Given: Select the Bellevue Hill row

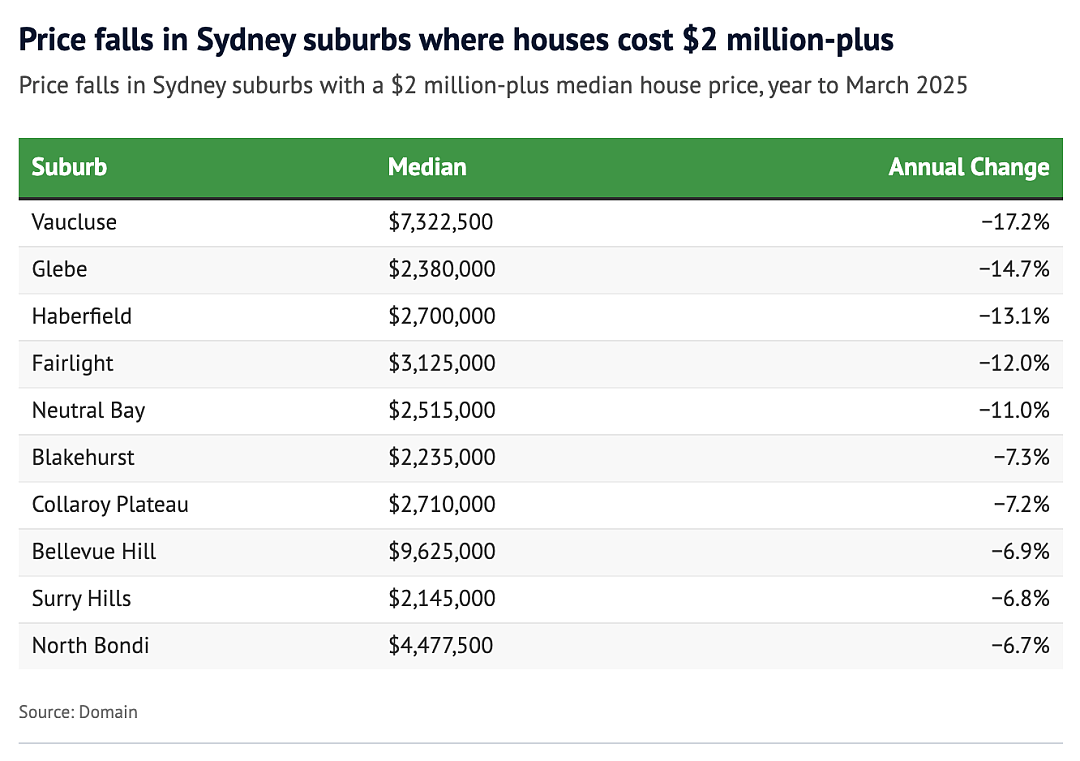Looking at the screenshot, I should [541, 552].
